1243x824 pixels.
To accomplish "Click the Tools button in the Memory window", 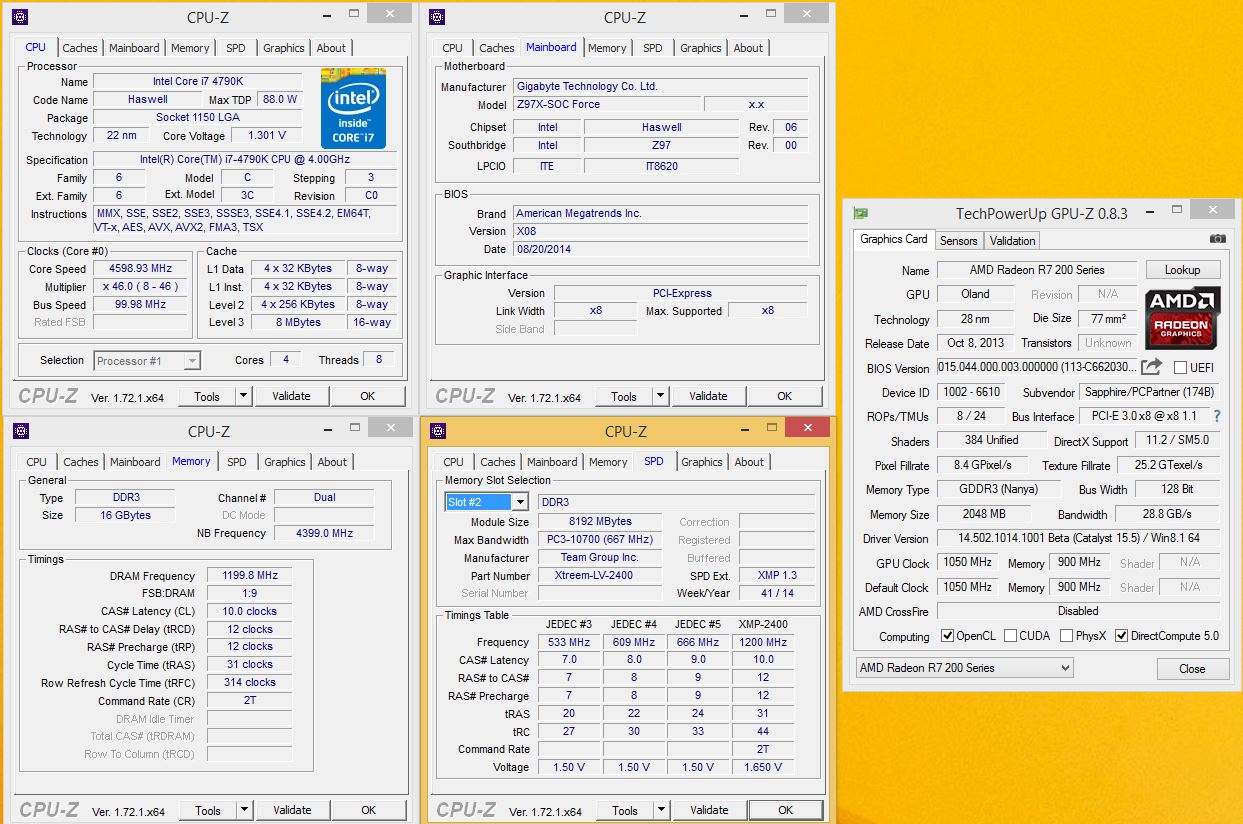I will (x=208, y=810).
